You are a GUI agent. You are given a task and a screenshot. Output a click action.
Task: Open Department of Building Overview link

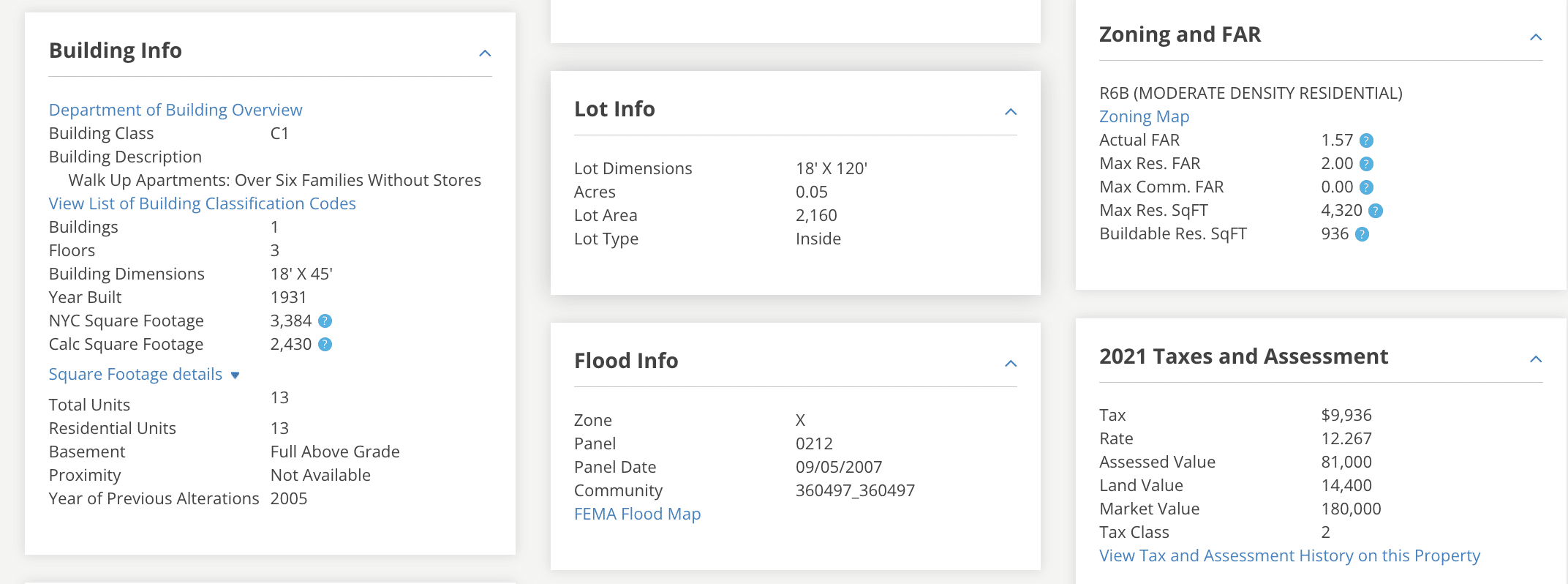tap(176, 110)
